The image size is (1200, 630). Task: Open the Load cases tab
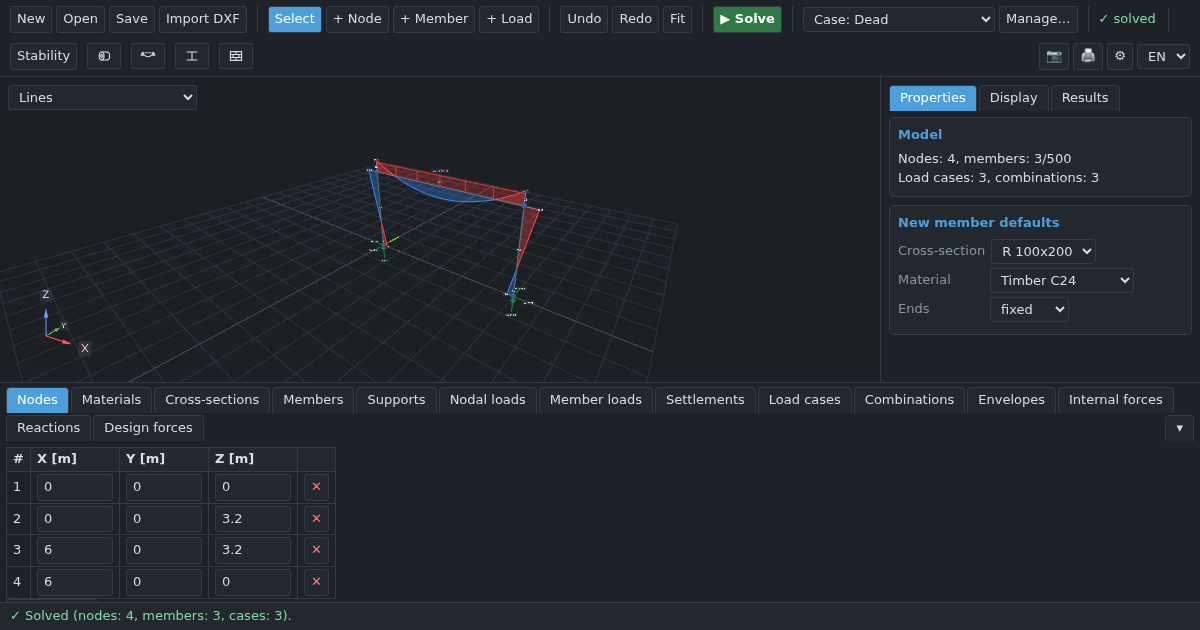[805, 400]
